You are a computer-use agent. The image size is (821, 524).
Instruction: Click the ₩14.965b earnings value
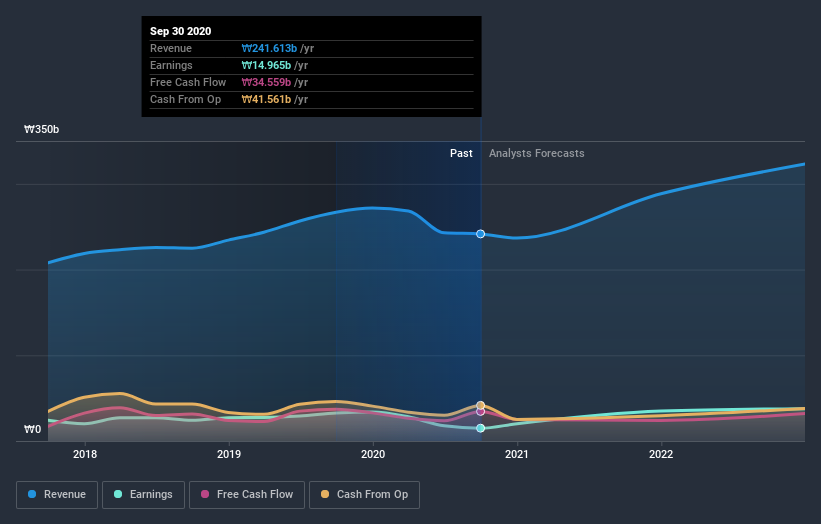(x=266, y=65)
